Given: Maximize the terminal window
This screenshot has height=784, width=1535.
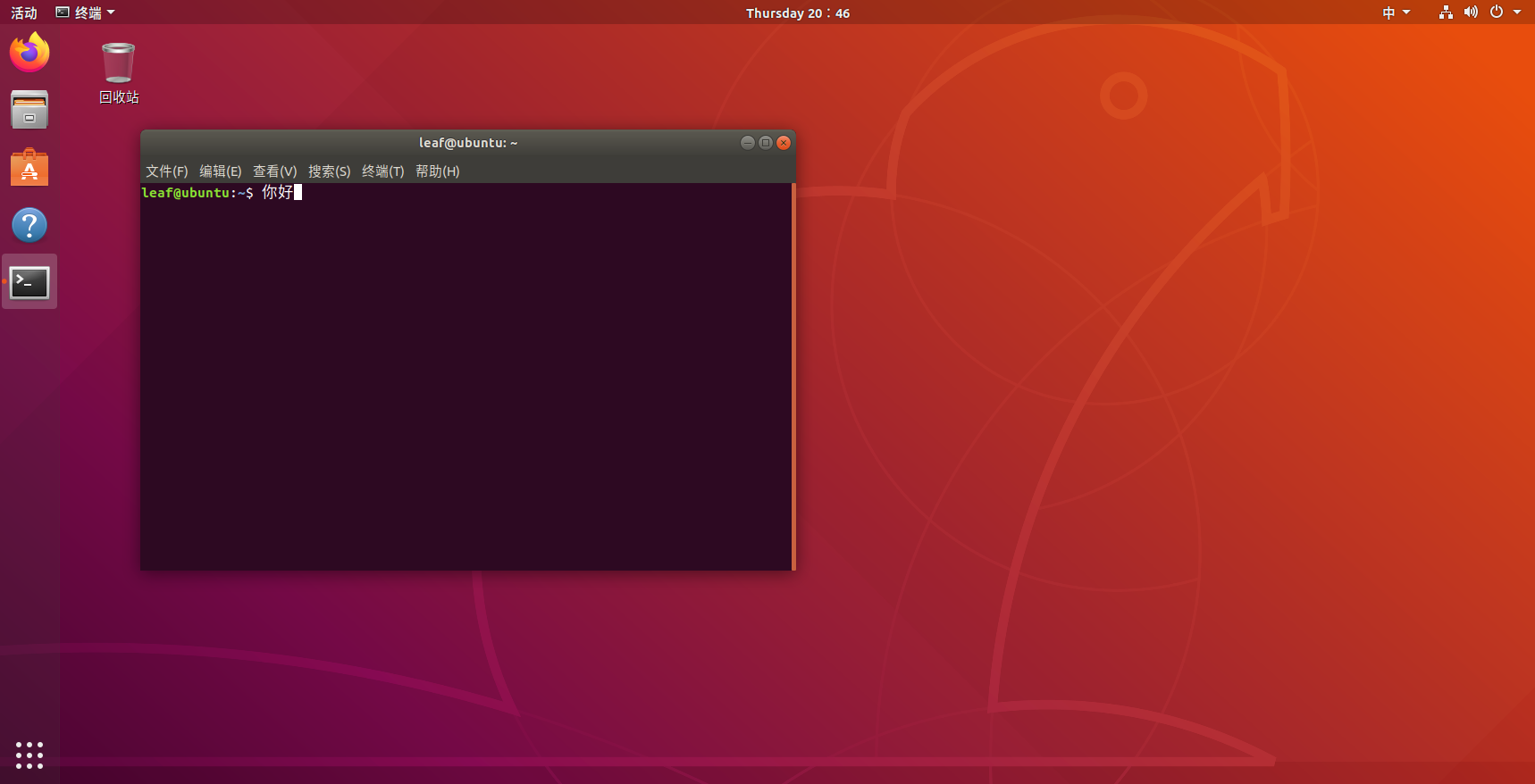Looking at the screenshot, I should coord(766,143).
